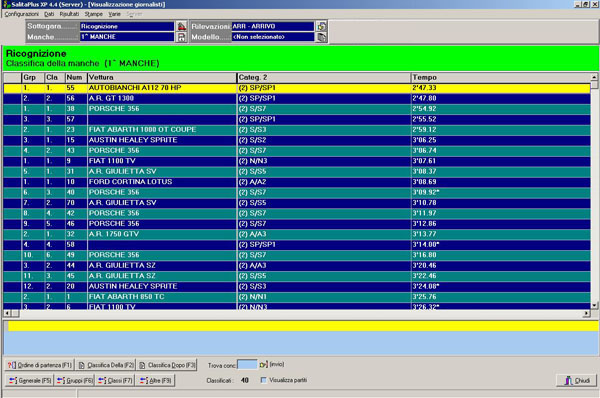Click the Rilevazioni selector icon

click(321, 26)
